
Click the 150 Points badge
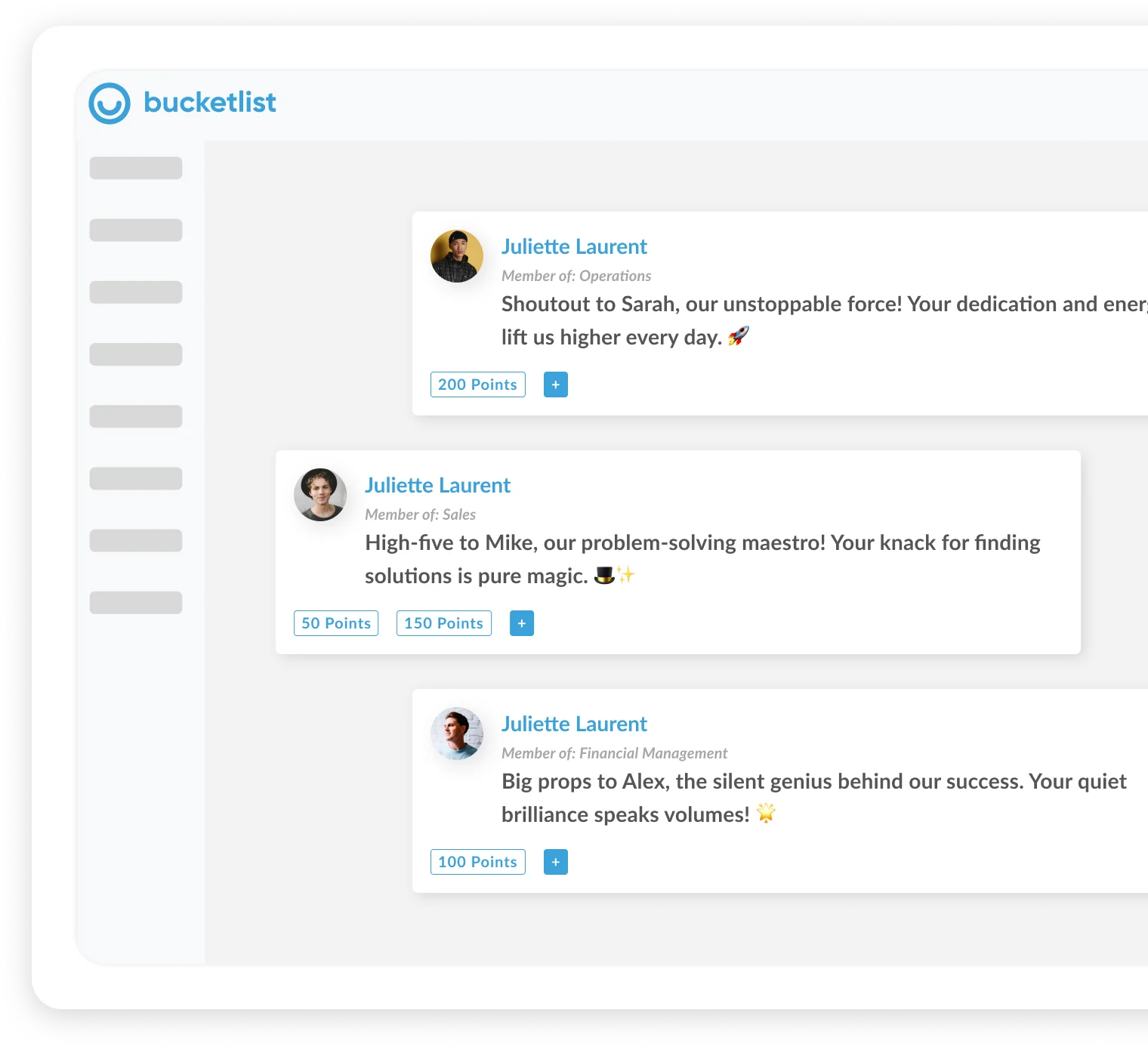point(444,623)
